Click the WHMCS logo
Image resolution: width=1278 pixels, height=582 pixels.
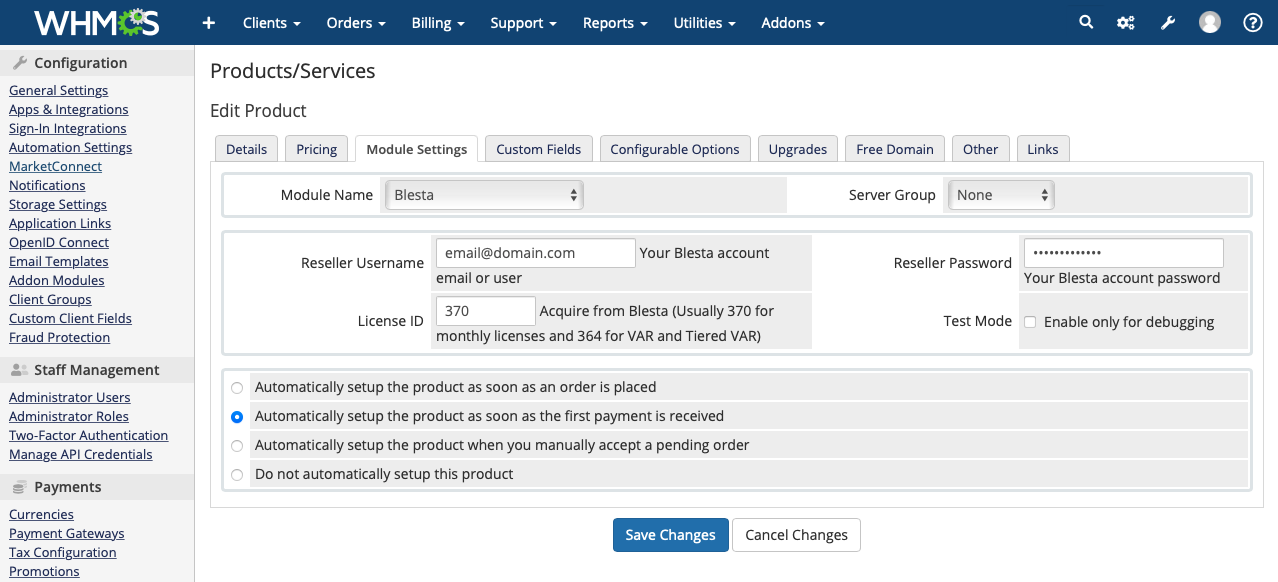tap(96, 22)
